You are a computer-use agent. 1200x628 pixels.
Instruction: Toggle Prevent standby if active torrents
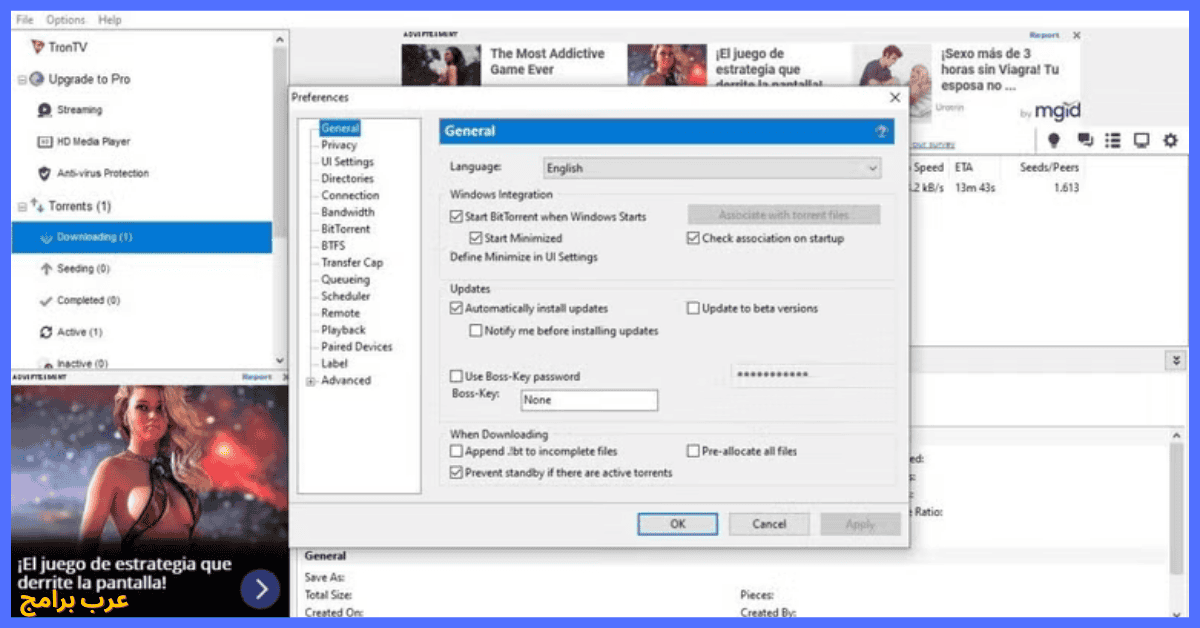point(457,473)
